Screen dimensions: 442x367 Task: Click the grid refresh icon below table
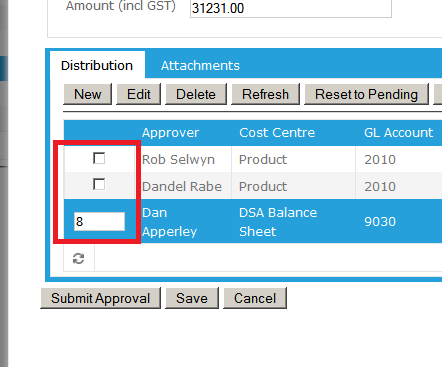pyautogui.click(x=79, y=258)
